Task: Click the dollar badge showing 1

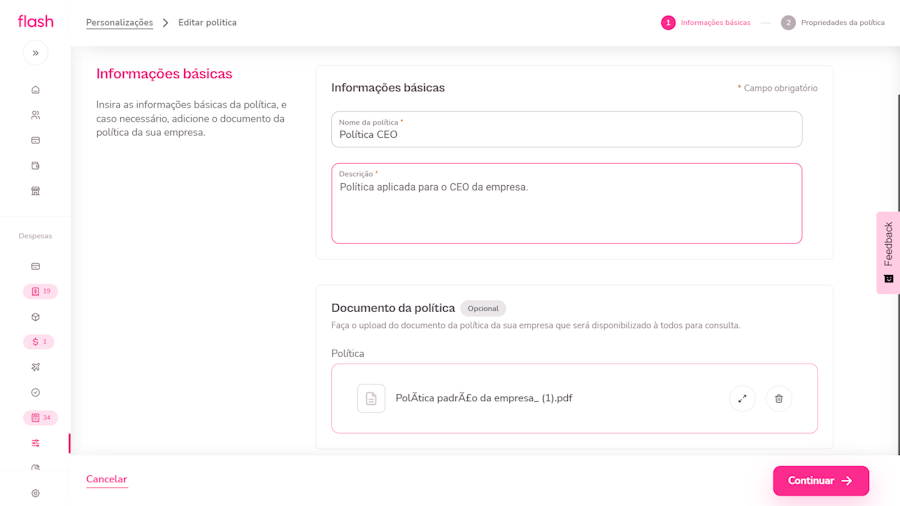Action: (x=39, y=342)
